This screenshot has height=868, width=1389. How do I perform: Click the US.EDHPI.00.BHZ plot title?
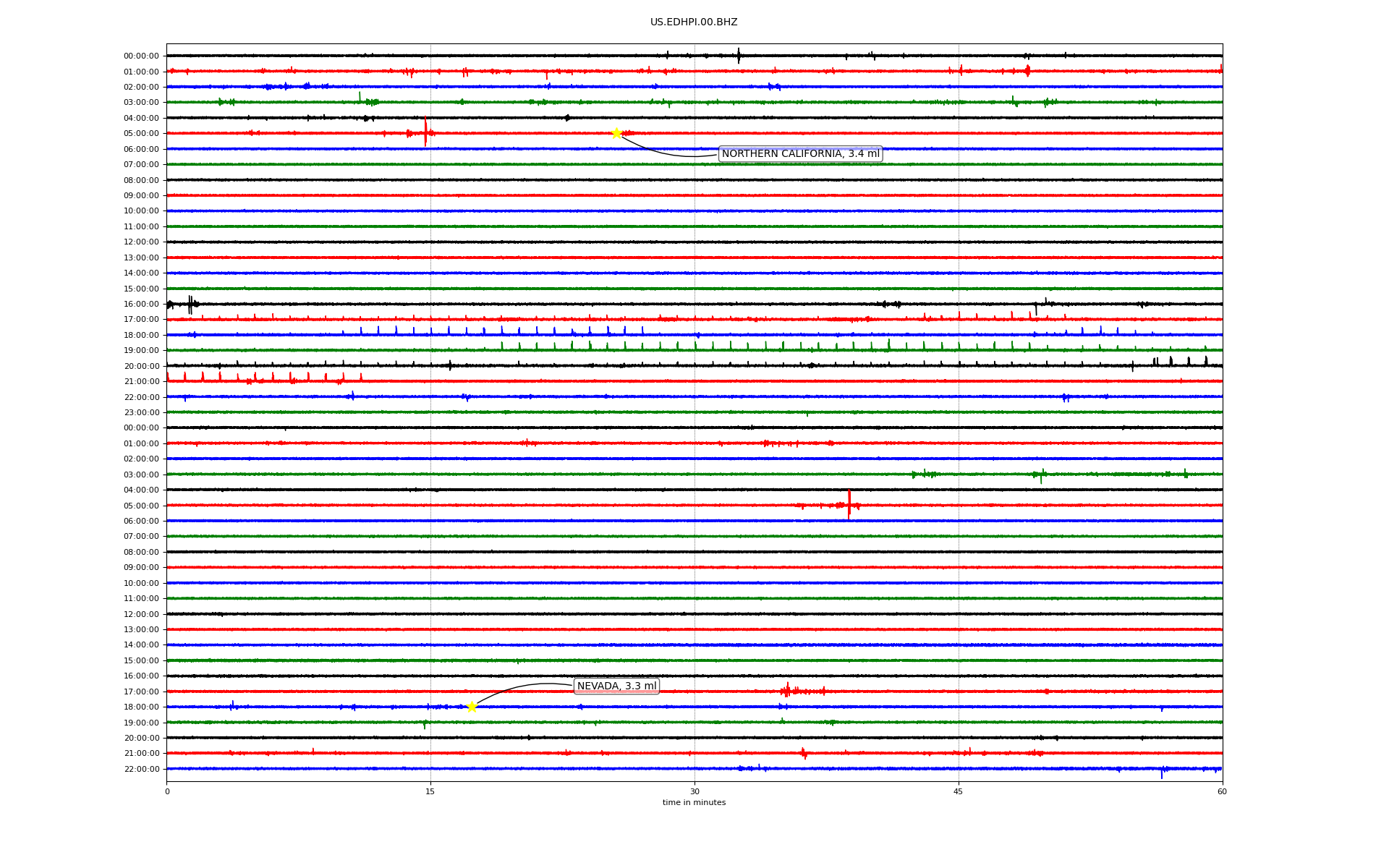[694, 22]
